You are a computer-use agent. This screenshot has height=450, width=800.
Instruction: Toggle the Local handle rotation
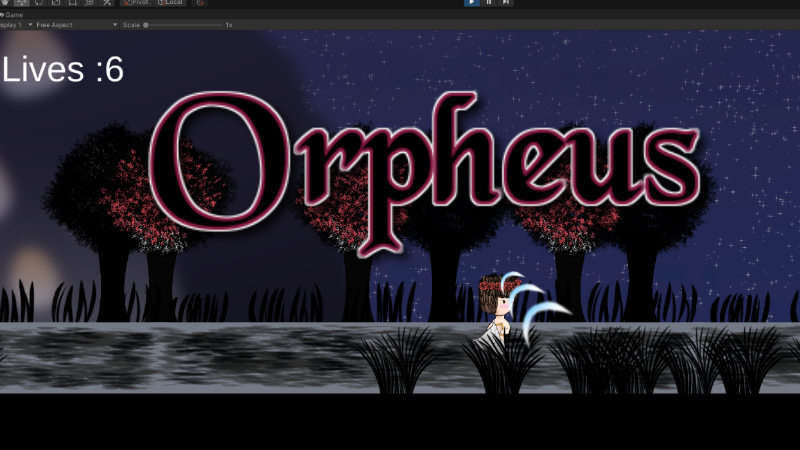pyautogui.click(x=170, y=3)
